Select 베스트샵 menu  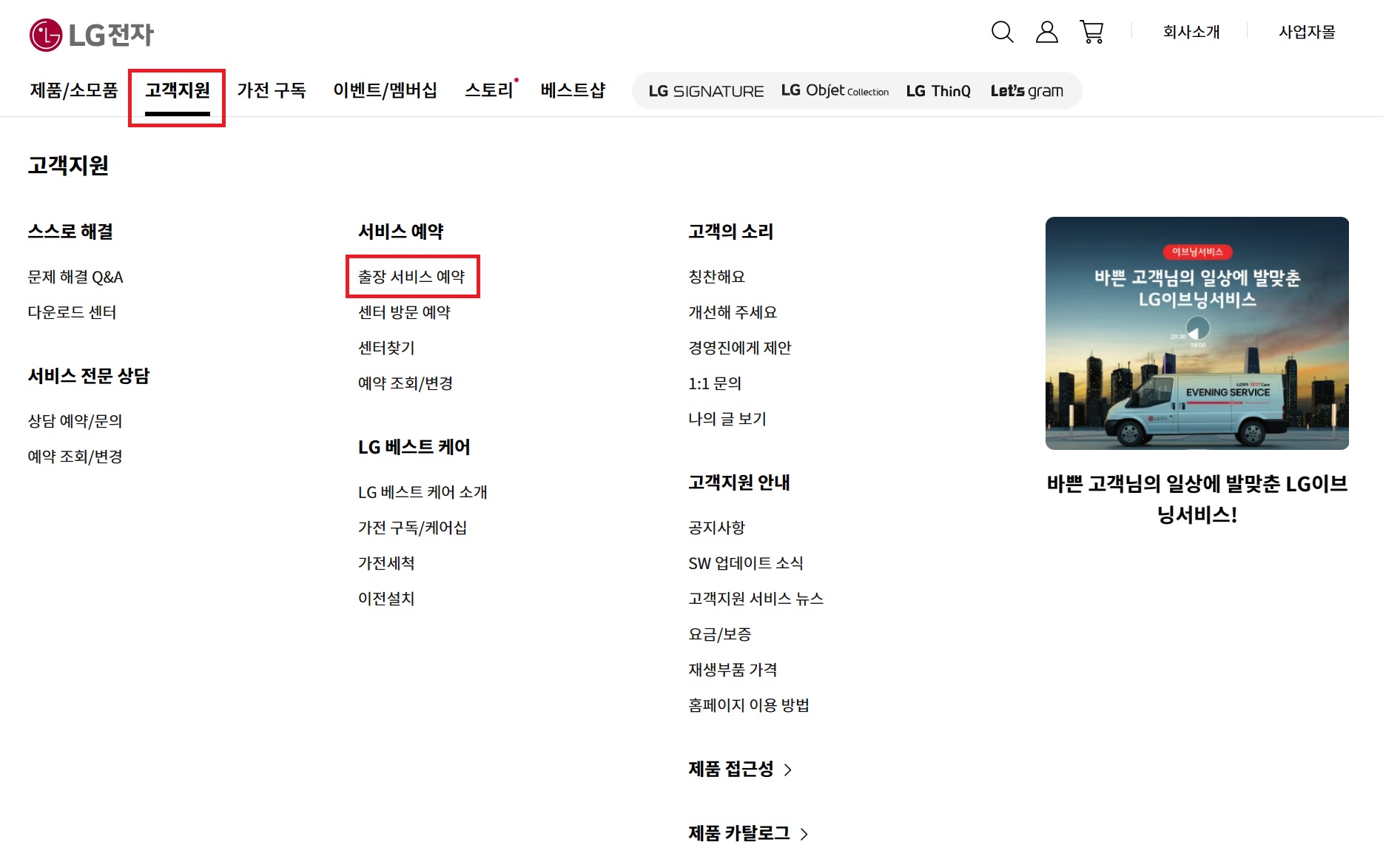click(573, 90)
